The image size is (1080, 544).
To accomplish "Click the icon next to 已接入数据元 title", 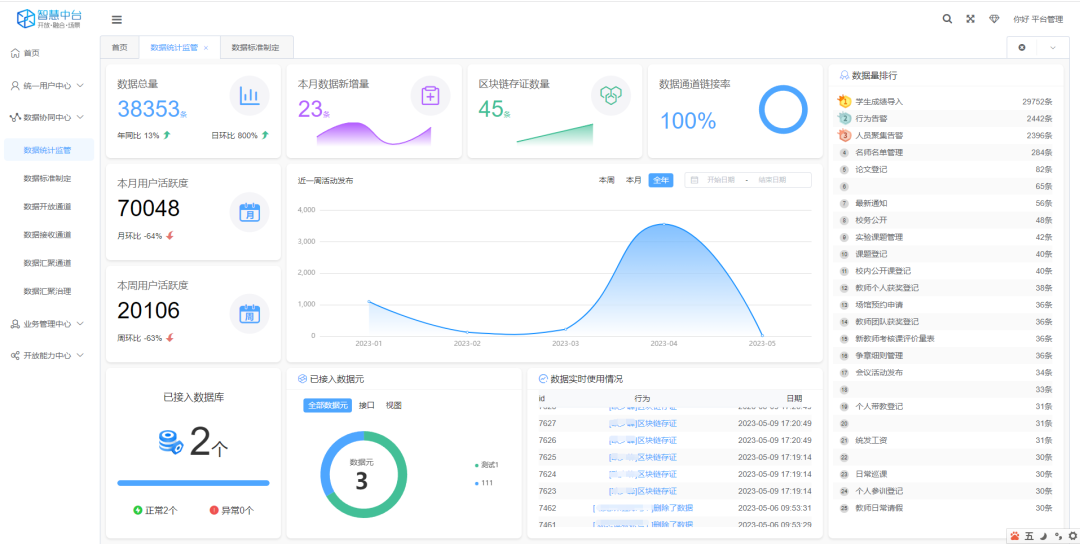I will click(302, 379).
